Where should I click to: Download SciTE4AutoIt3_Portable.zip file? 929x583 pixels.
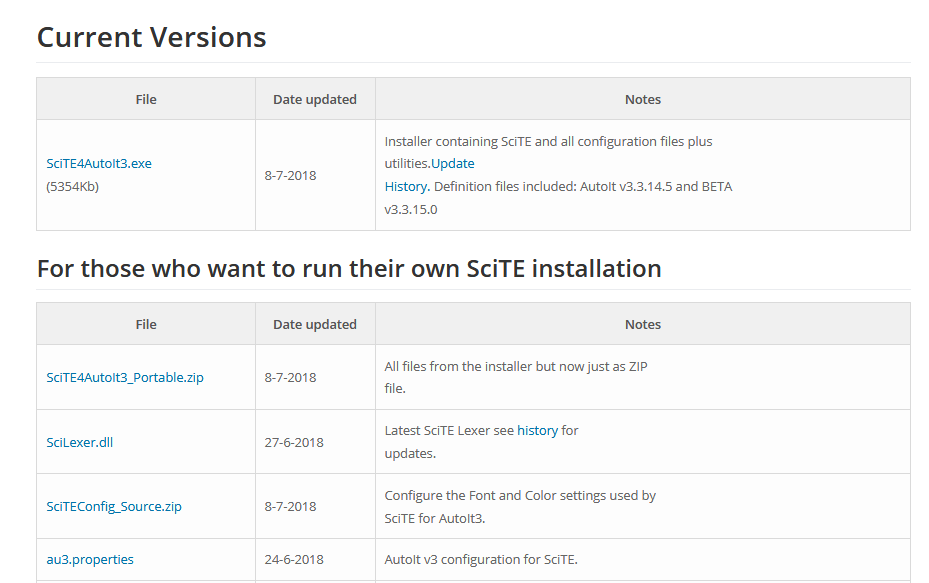(125, 377)
